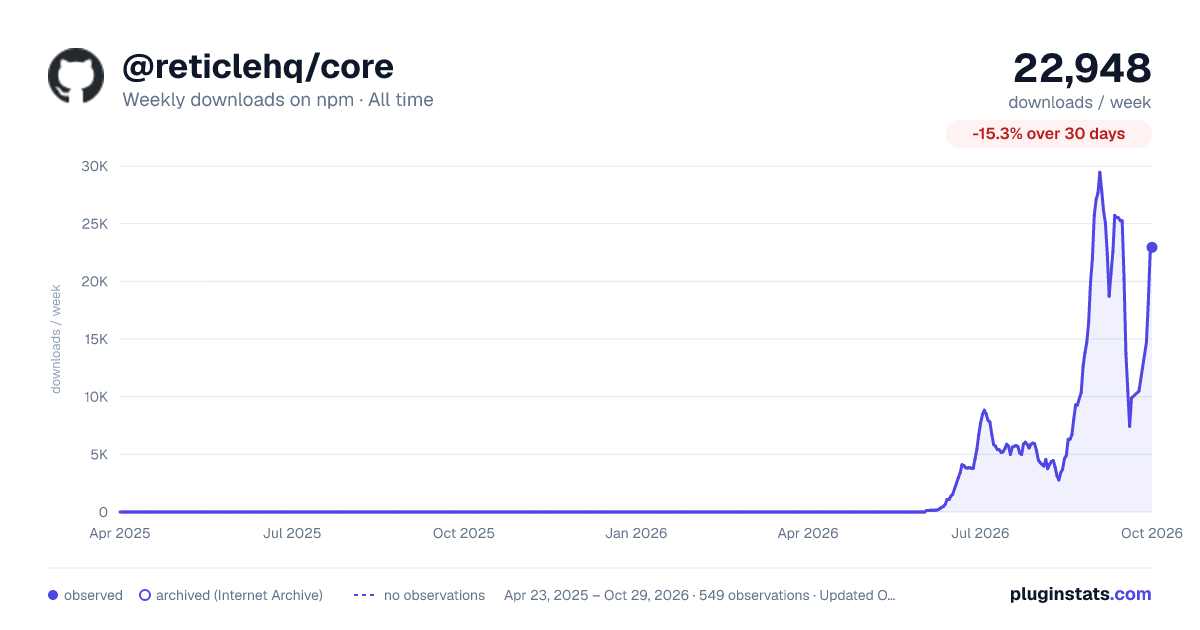1200x630 pixels.
Task: Click the -15.3% over 30 days badge
Action: tap(1049, 134)
